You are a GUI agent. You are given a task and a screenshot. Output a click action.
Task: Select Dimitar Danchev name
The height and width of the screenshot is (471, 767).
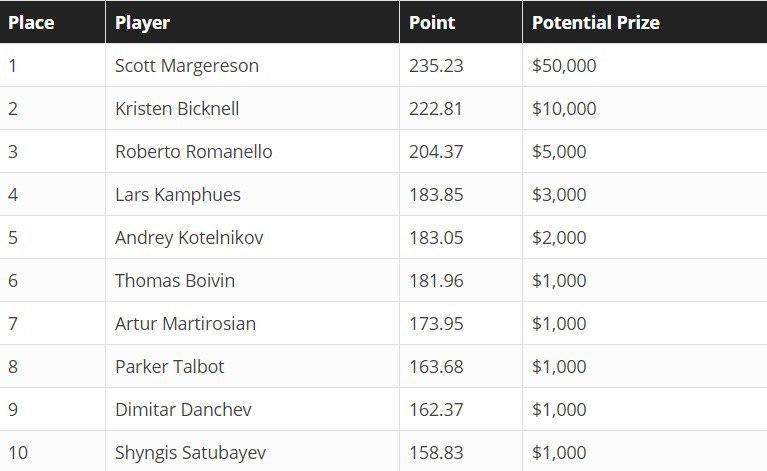[x=183, y=410]
